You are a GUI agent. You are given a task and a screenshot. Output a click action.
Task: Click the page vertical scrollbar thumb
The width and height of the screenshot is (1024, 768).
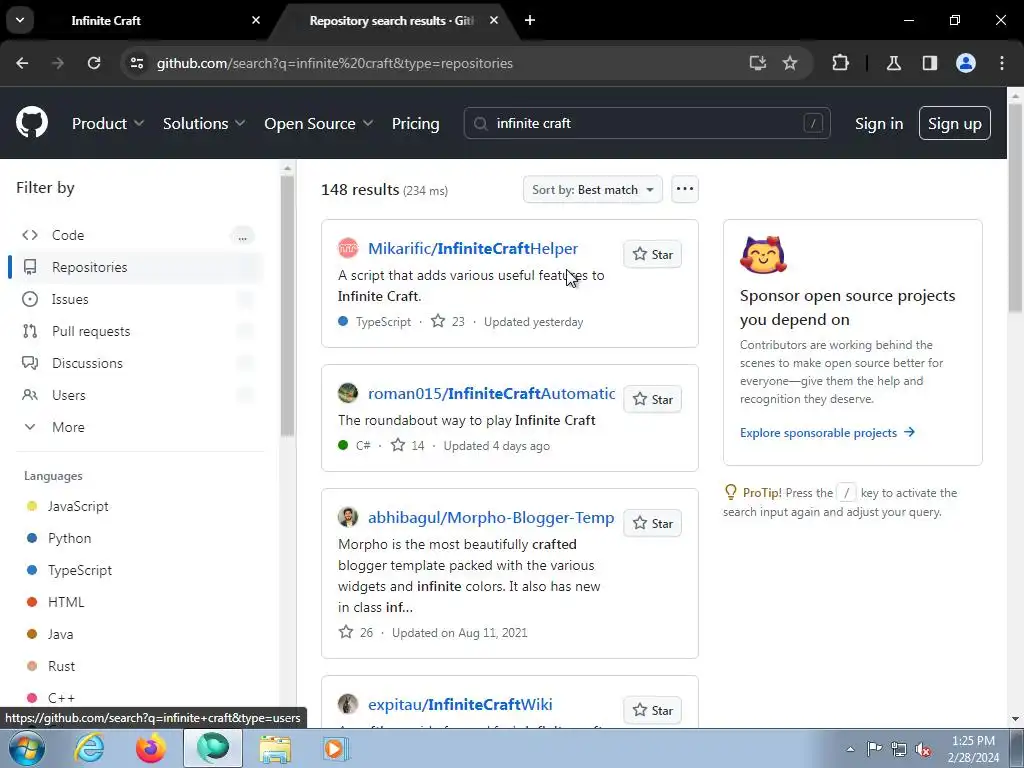coord(1015,207)
